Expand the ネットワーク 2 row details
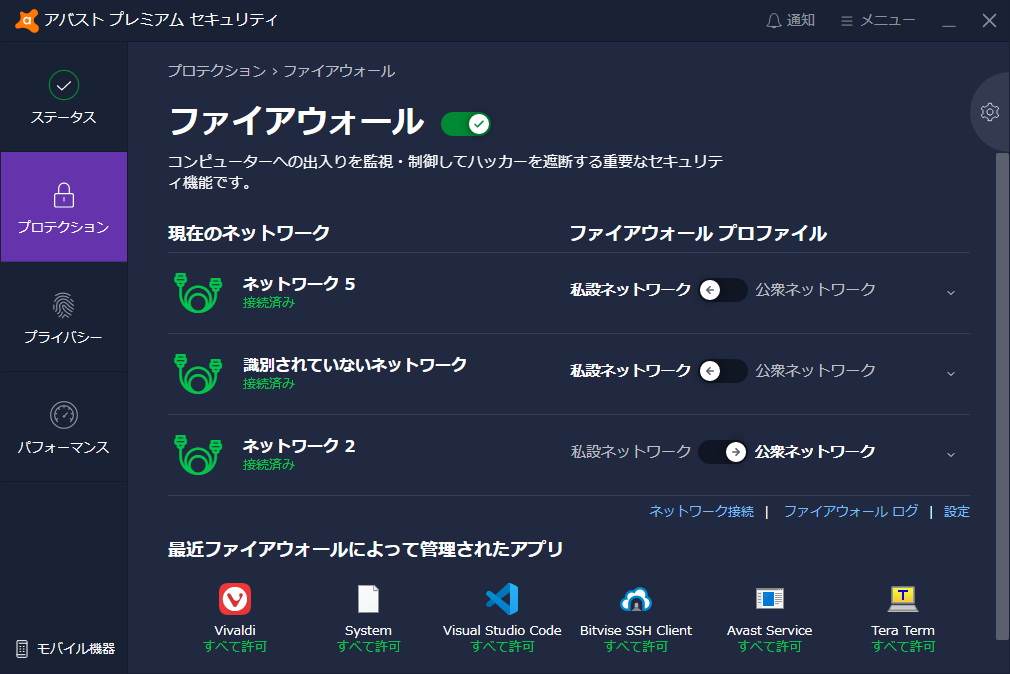 (x=951, y=454)
